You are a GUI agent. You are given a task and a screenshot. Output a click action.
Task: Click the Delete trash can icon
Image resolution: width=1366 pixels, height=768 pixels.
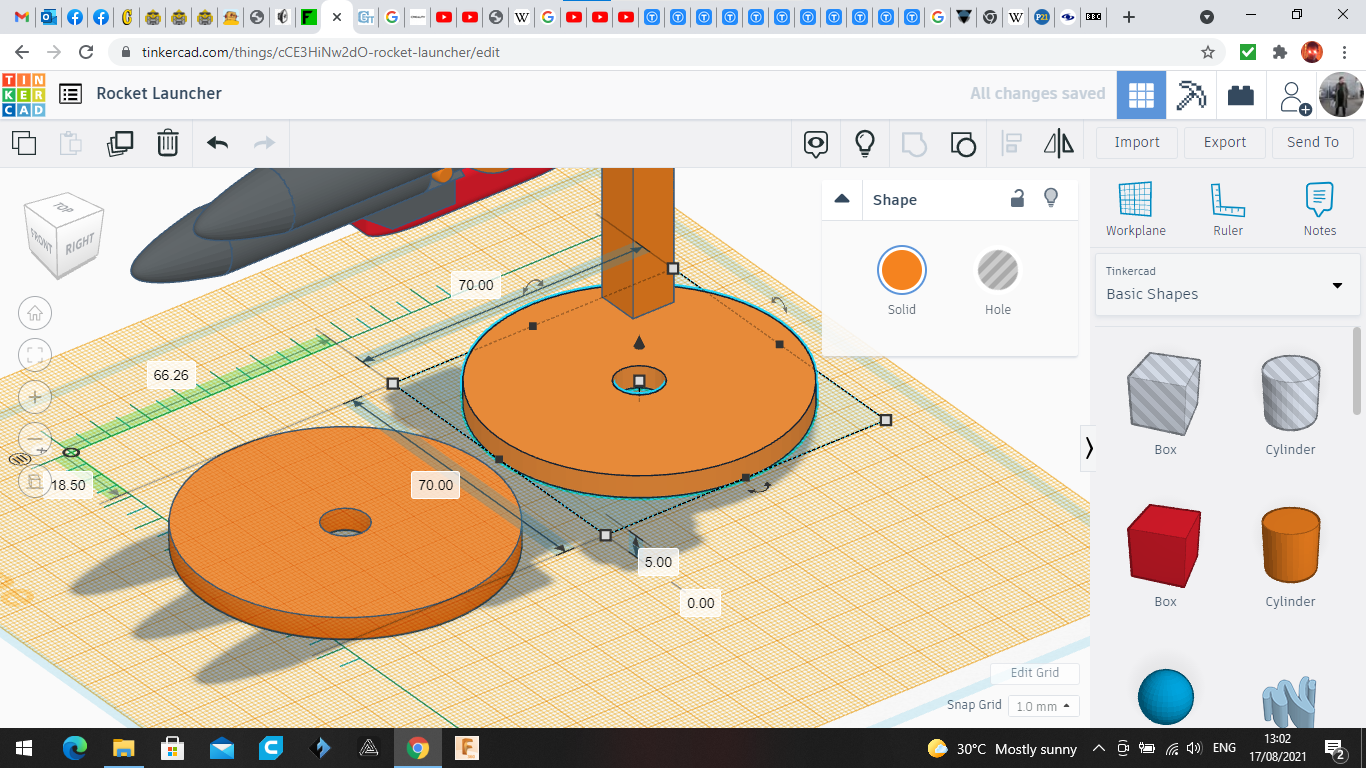coord(168,143)
